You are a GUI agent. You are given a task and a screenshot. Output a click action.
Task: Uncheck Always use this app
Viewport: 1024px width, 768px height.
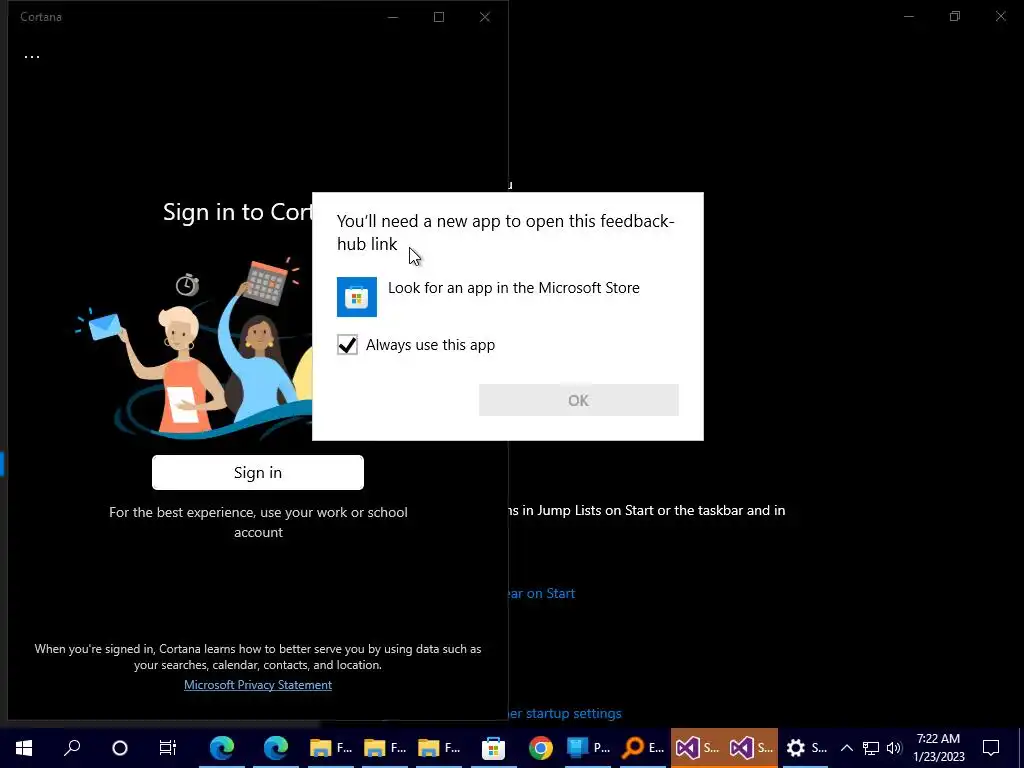(x=347, y=345)
